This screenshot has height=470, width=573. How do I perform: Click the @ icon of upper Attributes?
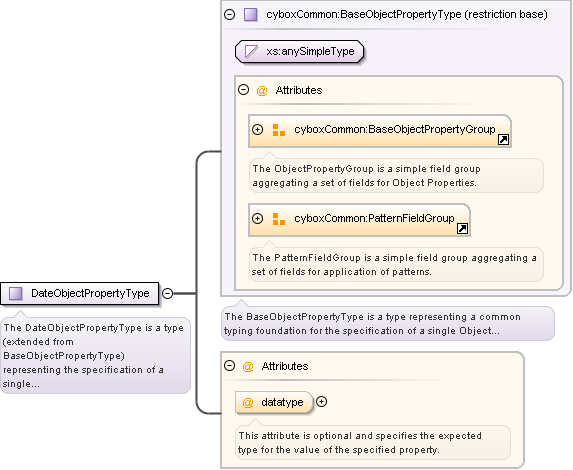[262, 91]
